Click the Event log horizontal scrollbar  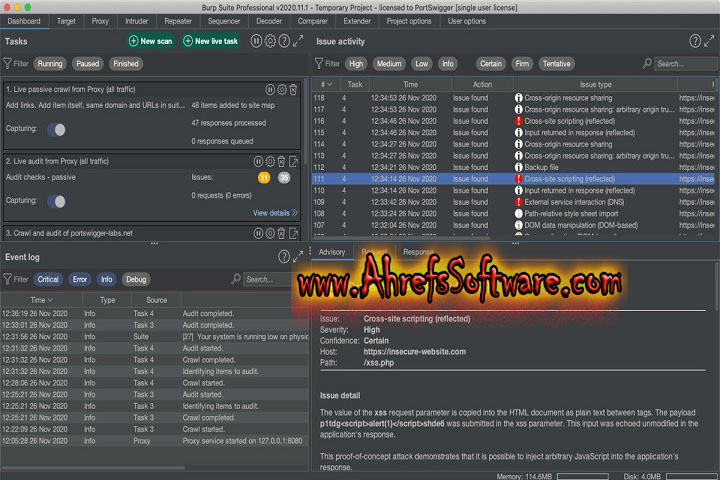[93, 468]
